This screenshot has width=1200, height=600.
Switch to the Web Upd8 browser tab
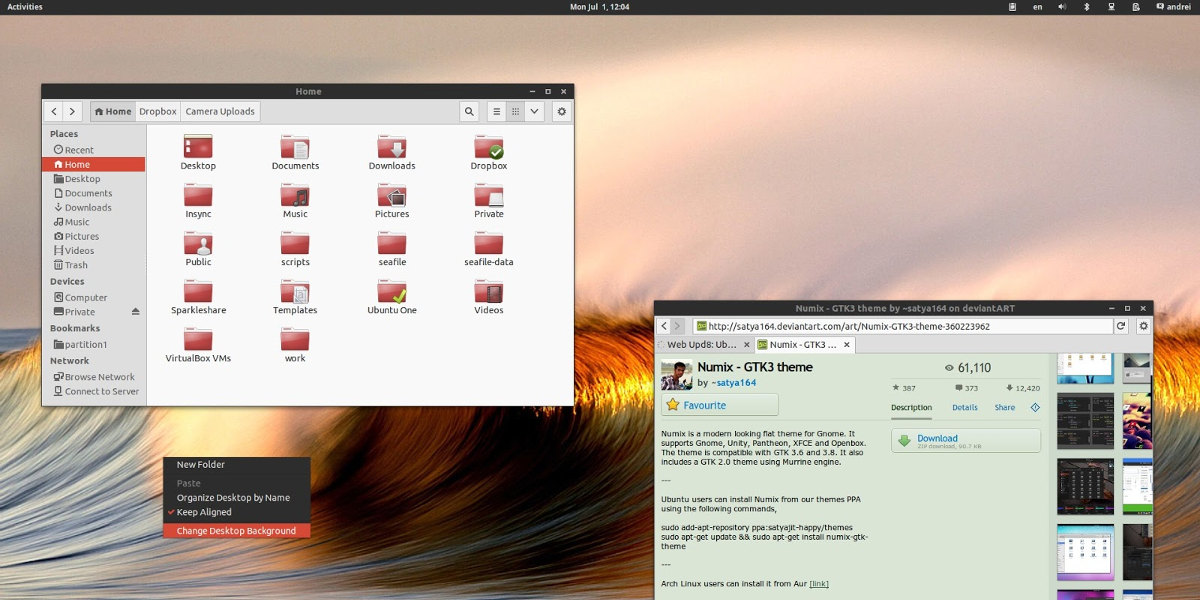pyautogui.click(x=702, y=345)
